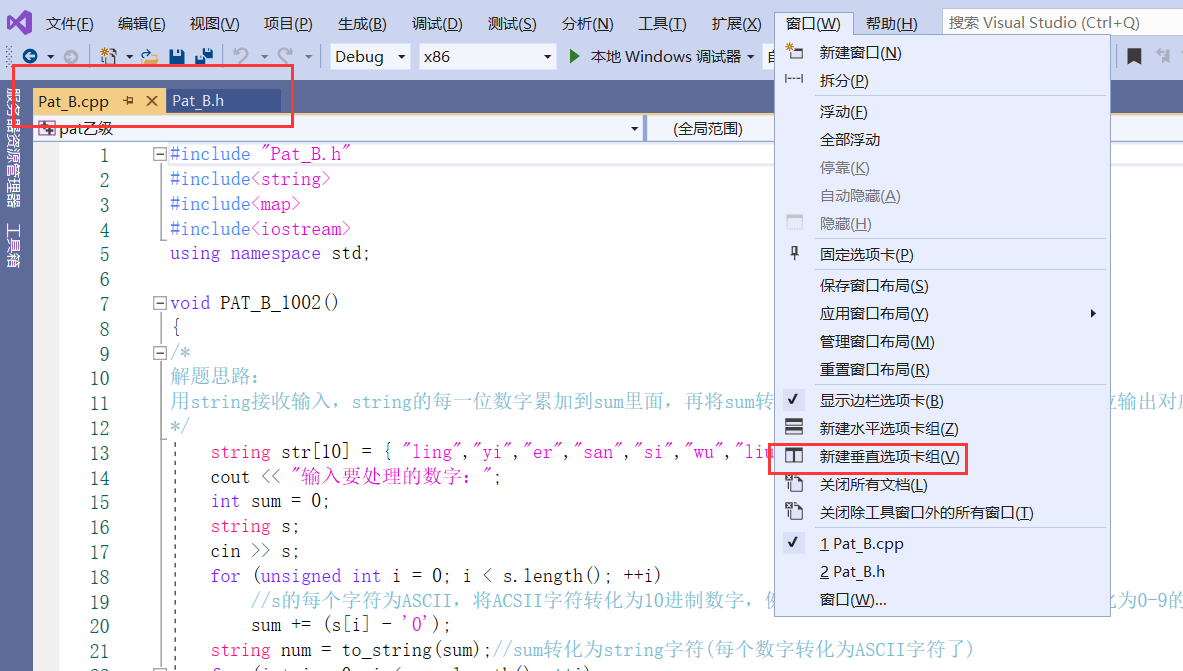Open the 帮助 menu
This screenshot has height=671, width=1183.
(x=891, y=22)
